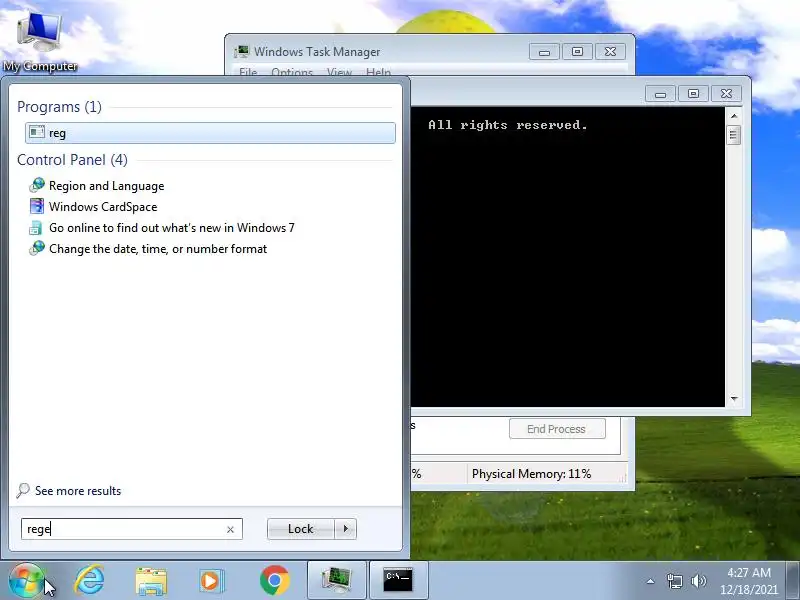This screenshot has width=800, height=600.
Task: Click See more results
Action: tap(78, 491)
